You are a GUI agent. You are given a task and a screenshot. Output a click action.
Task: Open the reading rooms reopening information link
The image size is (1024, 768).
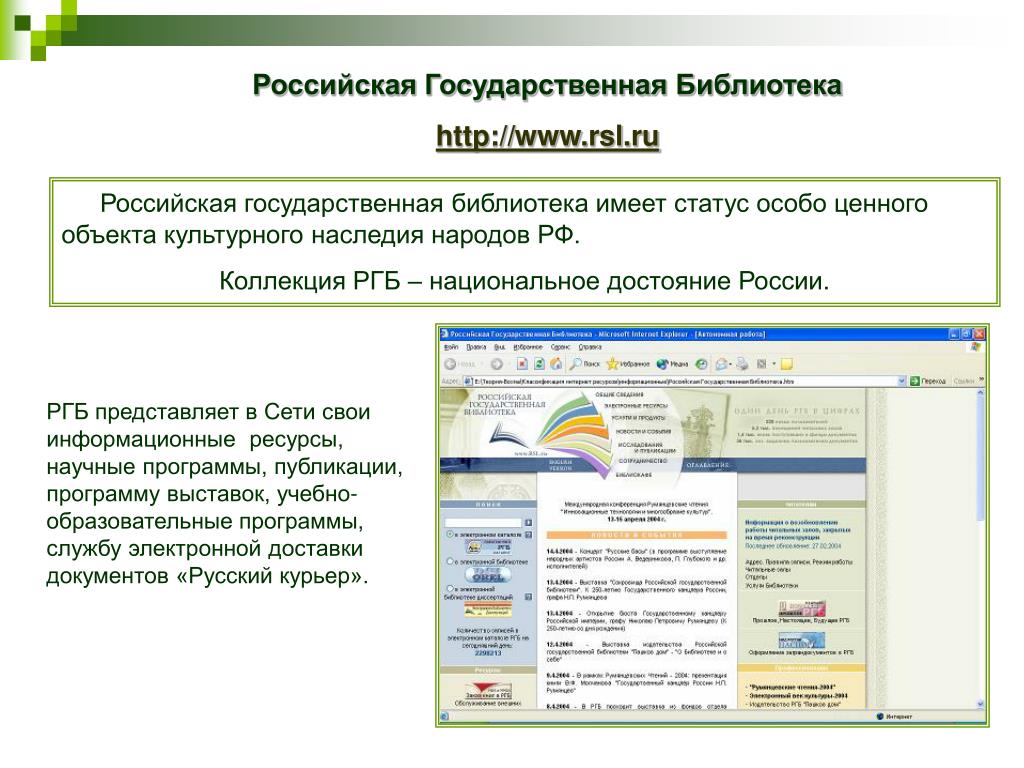point(797,530)
